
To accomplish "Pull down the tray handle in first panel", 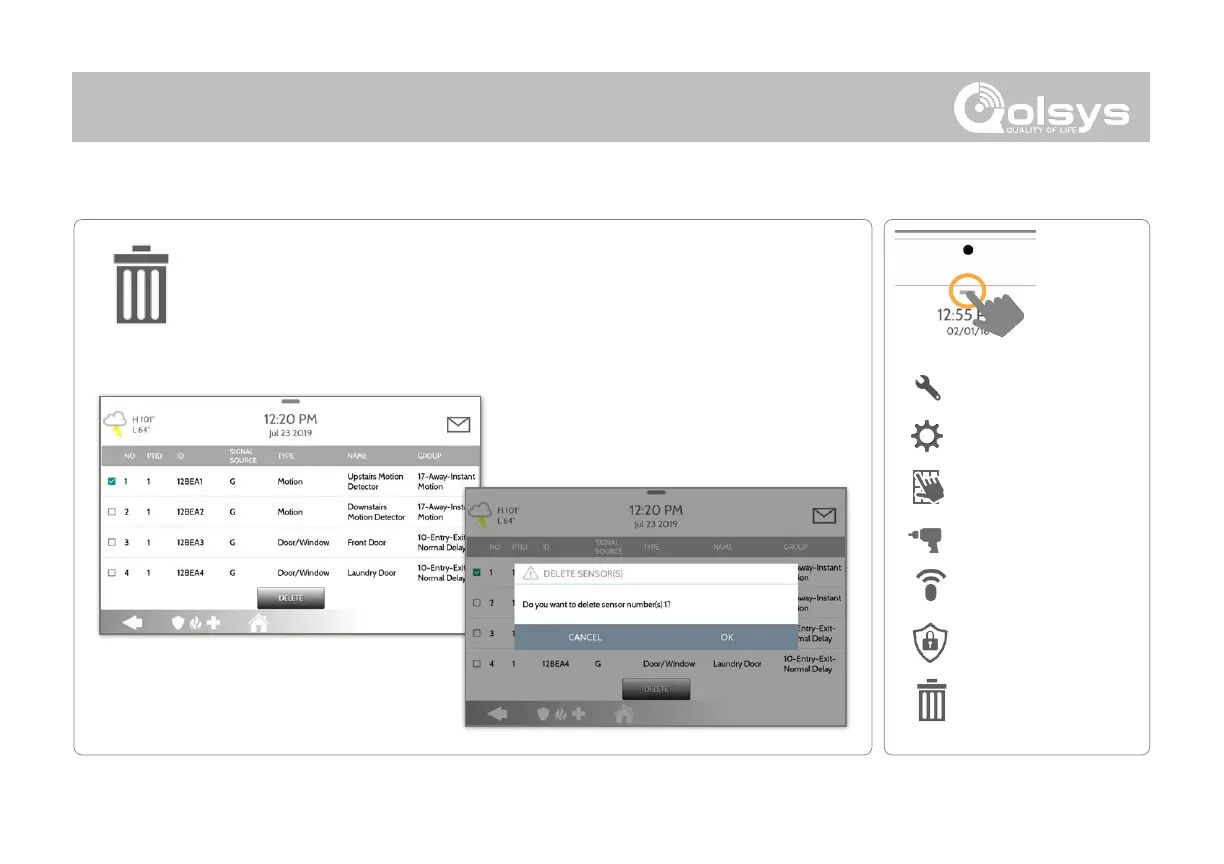I will click(x=291, y=401).
